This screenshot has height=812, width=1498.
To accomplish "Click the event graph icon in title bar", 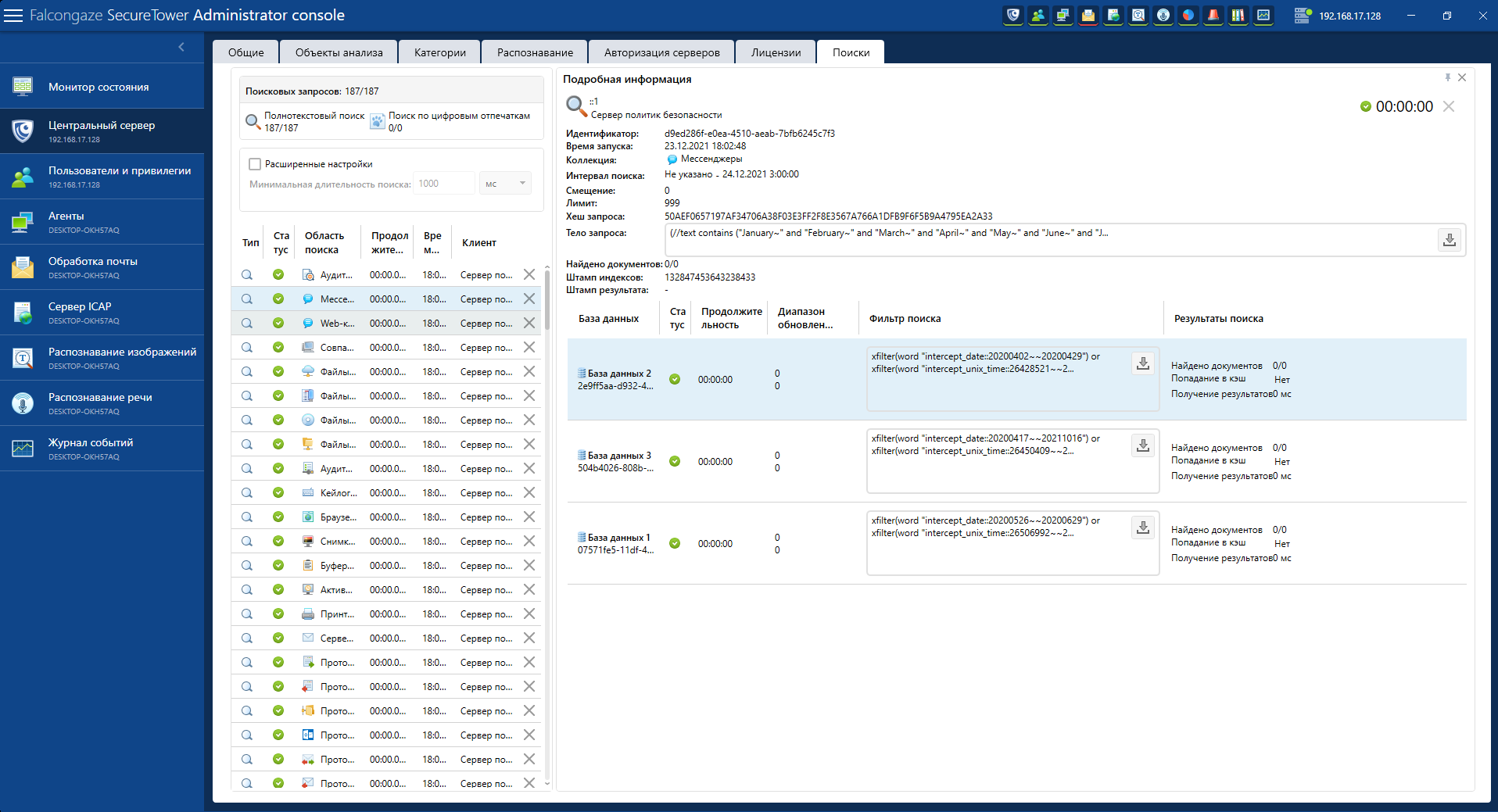I will coord(1263,16).
